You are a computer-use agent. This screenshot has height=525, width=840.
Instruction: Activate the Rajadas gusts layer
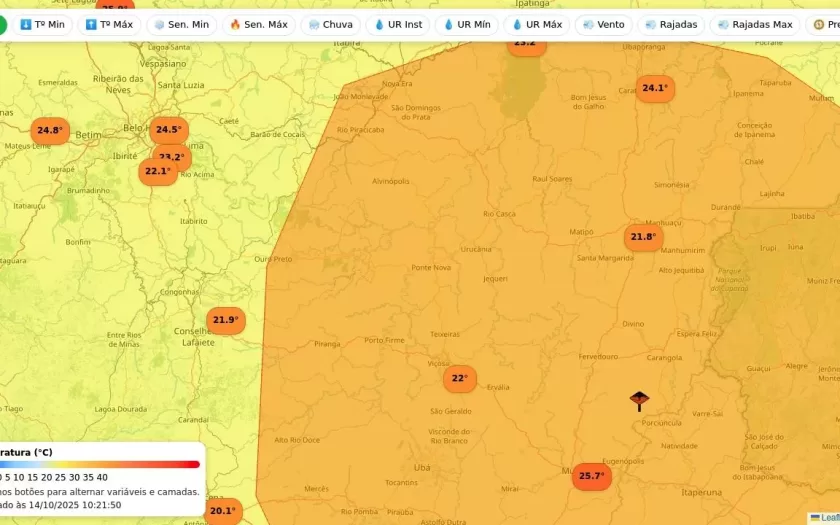click(x=671, y=24)
